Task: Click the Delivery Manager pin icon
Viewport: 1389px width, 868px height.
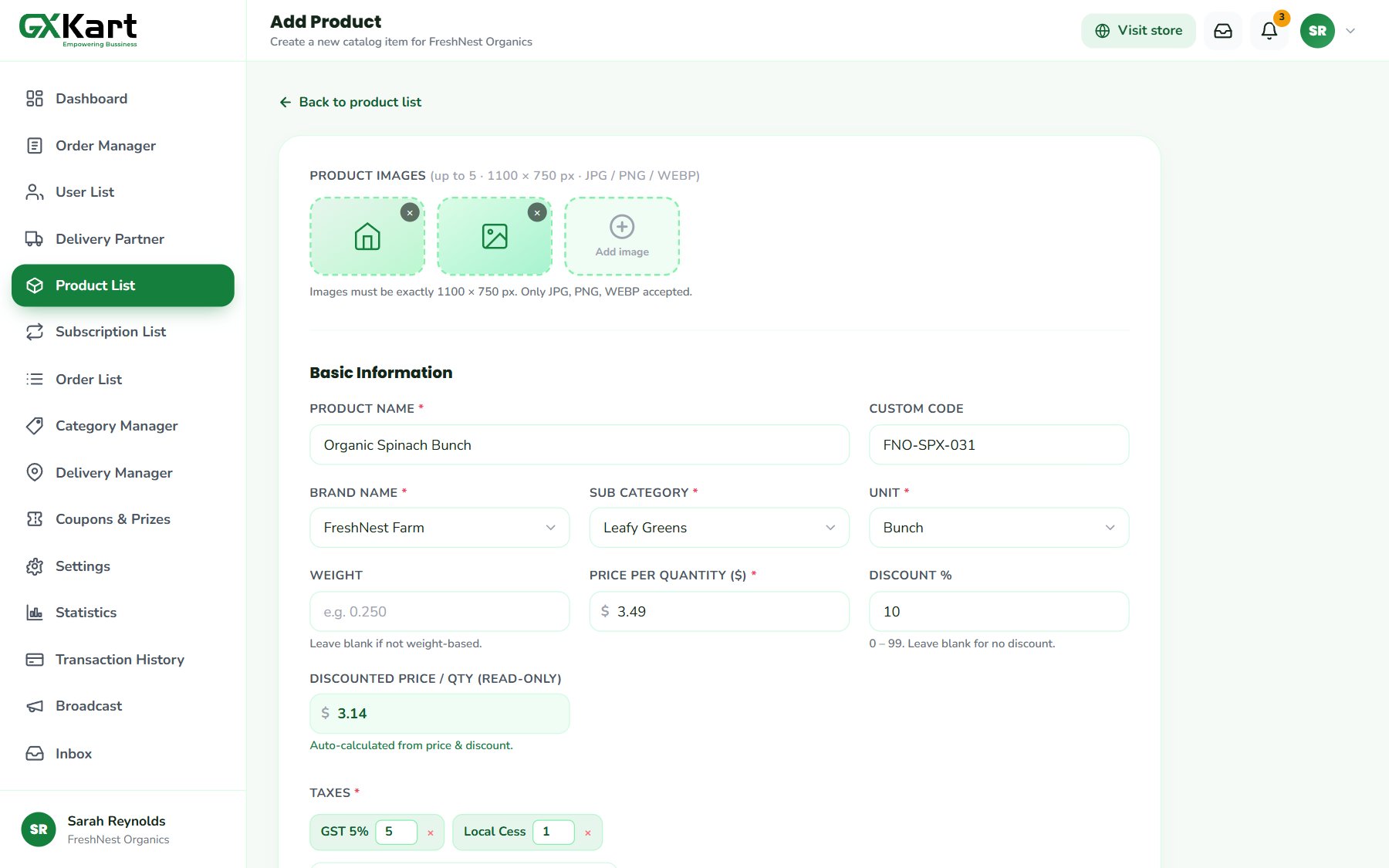Action: [35, 473]
